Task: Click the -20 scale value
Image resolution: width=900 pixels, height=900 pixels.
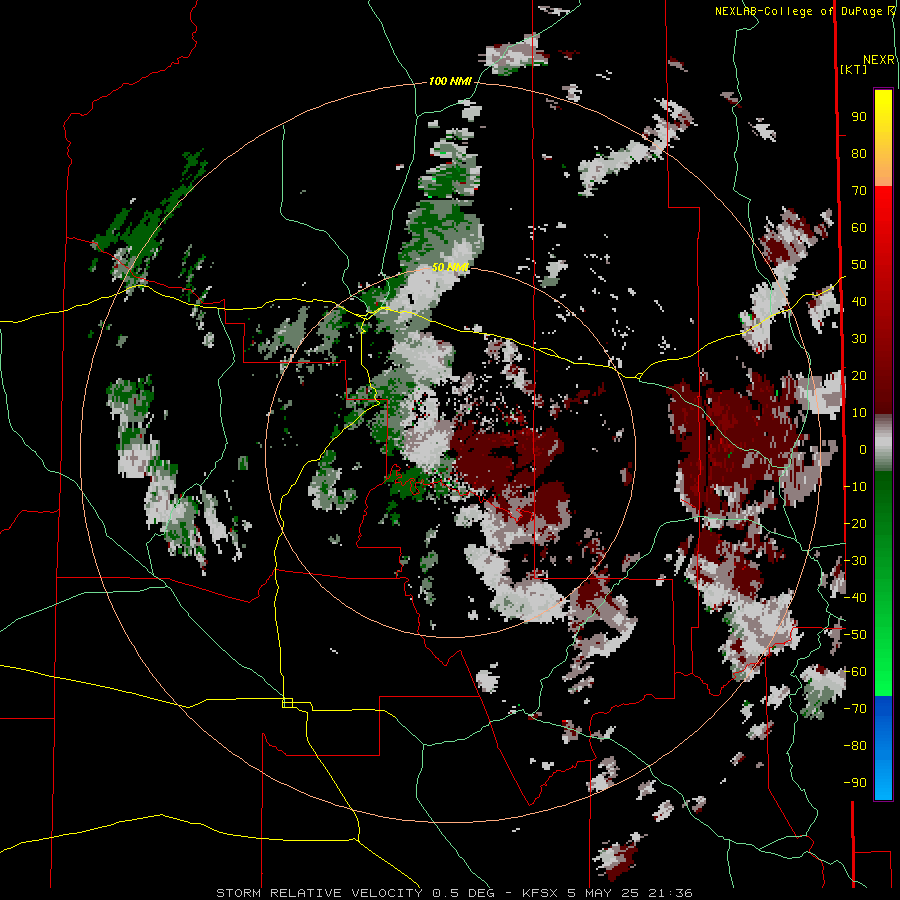Action: click(x=855, y=523)
